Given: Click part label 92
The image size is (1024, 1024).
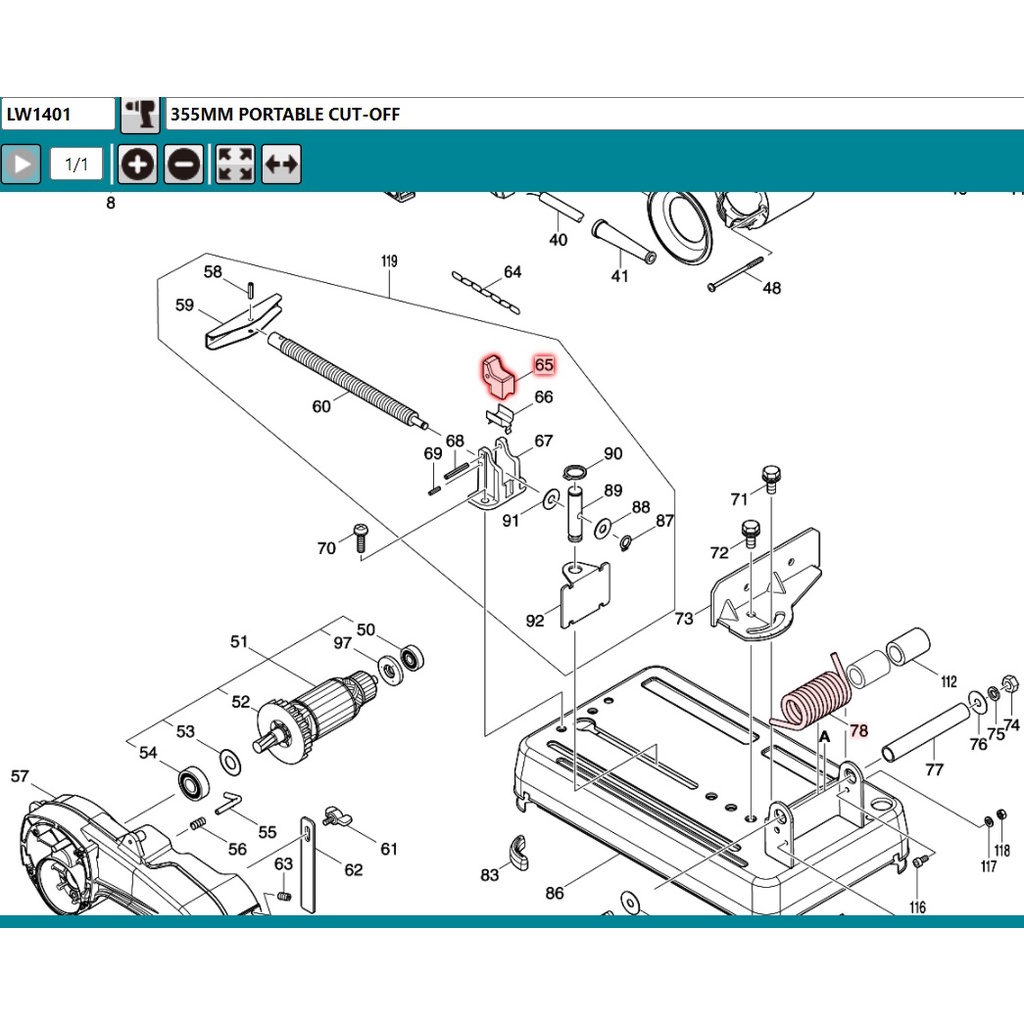Looking at the screenshot, I should [535, 620].
